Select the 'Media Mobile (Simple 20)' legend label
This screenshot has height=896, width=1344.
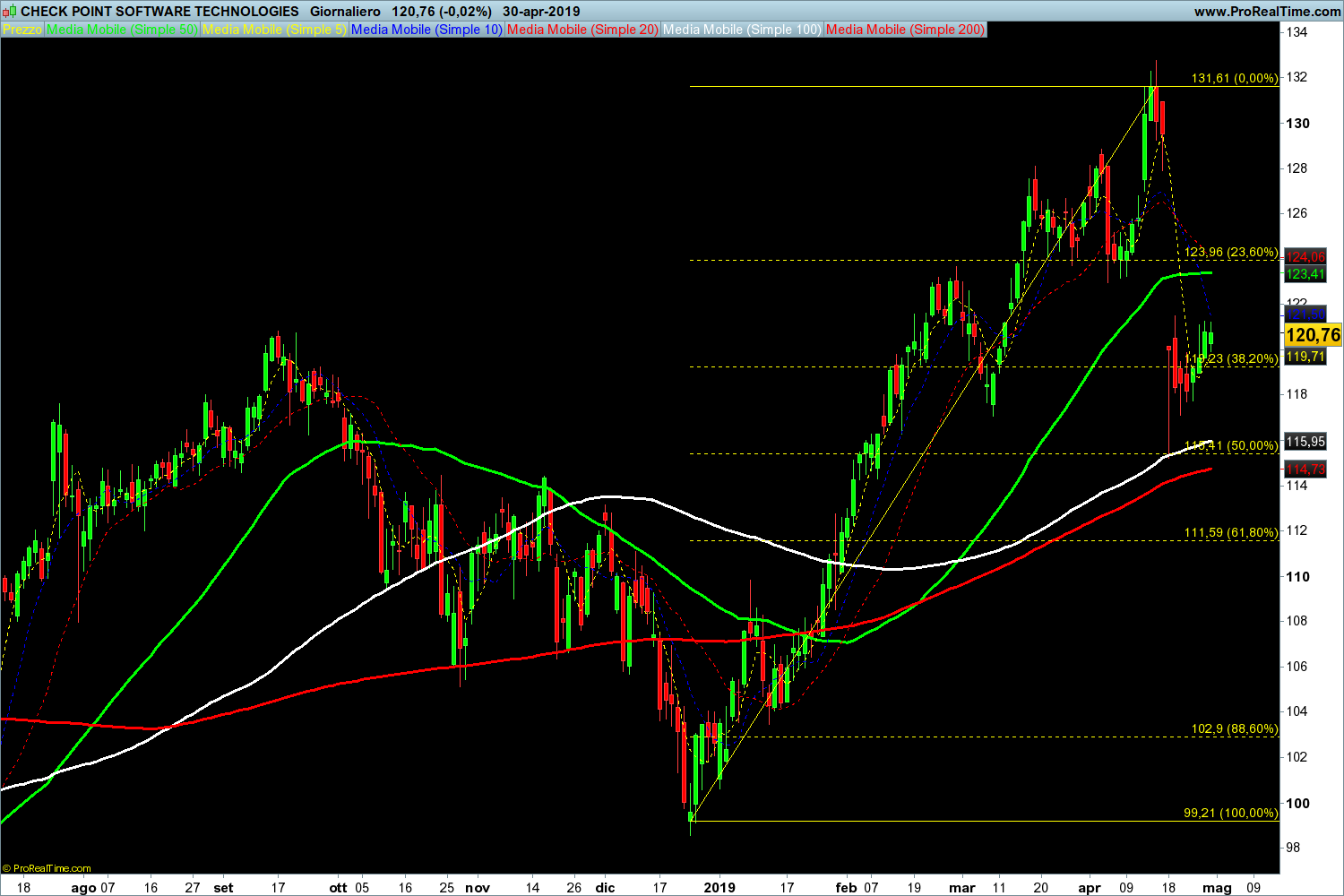(583, 30)
